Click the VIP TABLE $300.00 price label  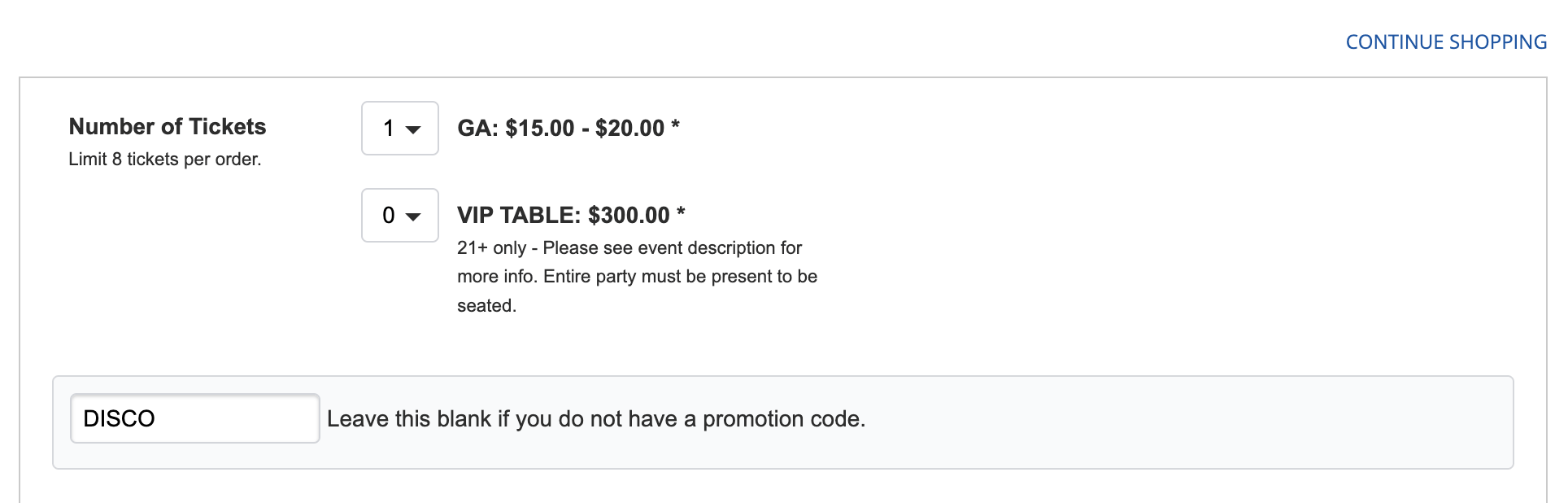tap(563, 216)
